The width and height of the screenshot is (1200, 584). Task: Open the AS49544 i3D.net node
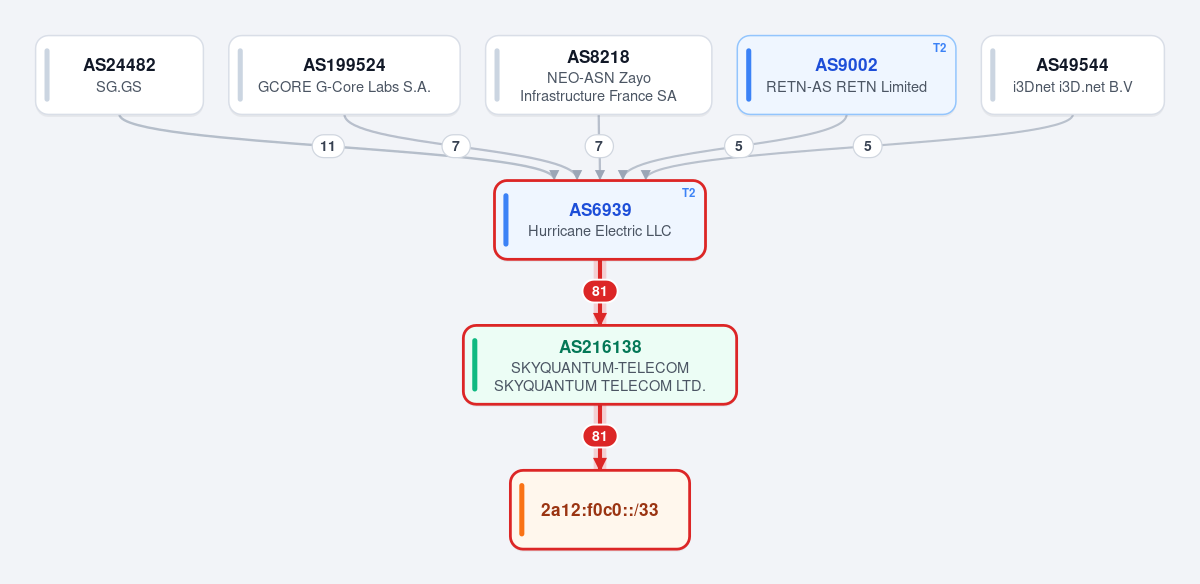click(1072, 75)
